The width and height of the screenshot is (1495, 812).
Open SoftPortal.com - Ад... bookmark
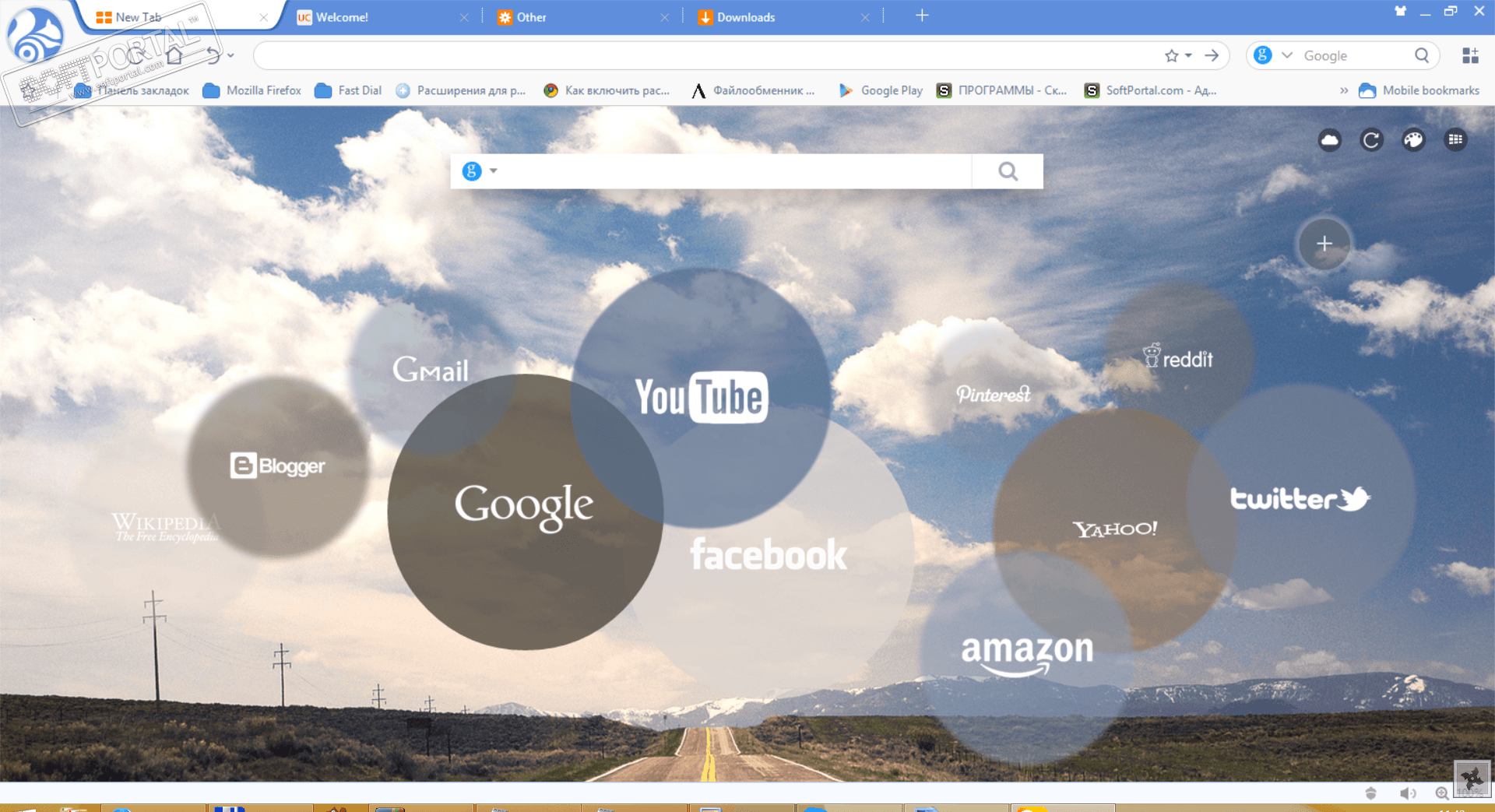[1150, 90]
